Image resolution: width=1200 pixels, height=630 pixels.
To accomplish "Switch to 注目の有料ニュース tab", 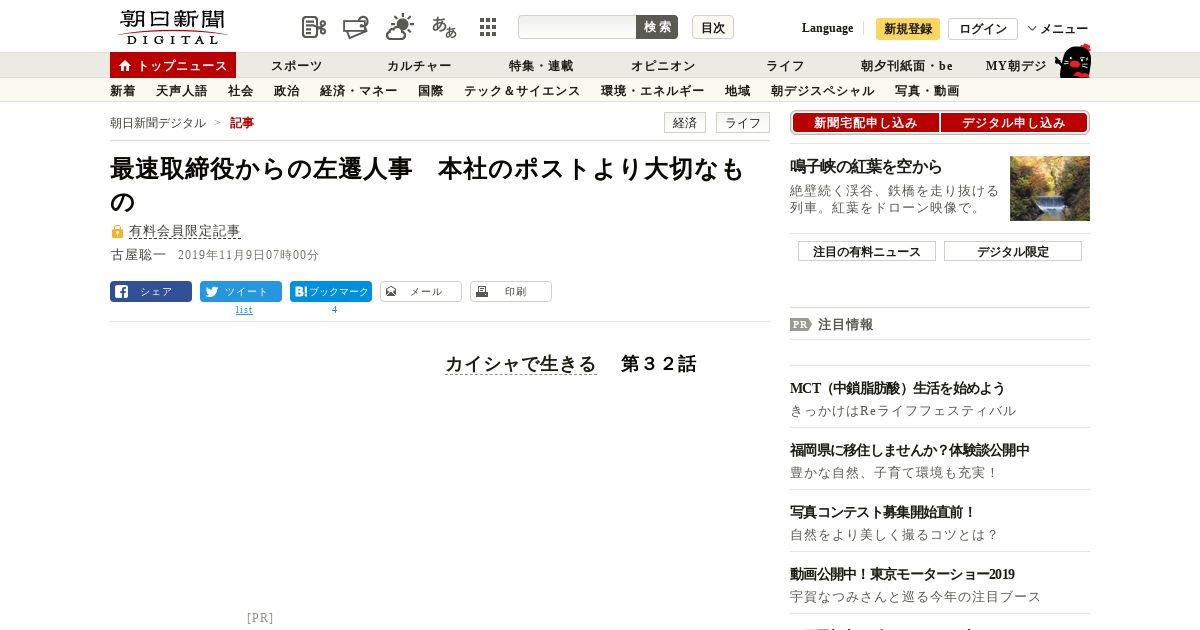I will [x=867, y=251].
